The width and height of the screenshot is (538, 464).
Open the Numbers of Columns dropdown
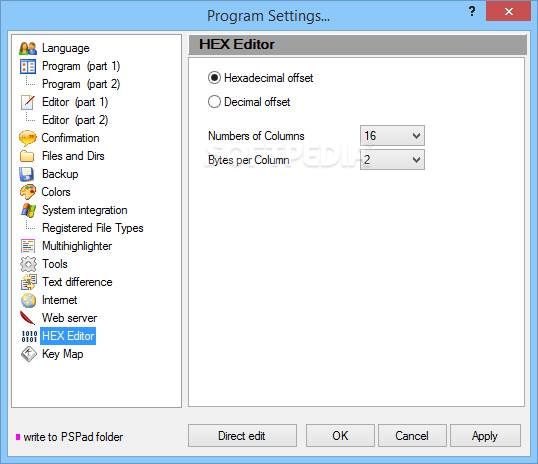click(392, 136)
